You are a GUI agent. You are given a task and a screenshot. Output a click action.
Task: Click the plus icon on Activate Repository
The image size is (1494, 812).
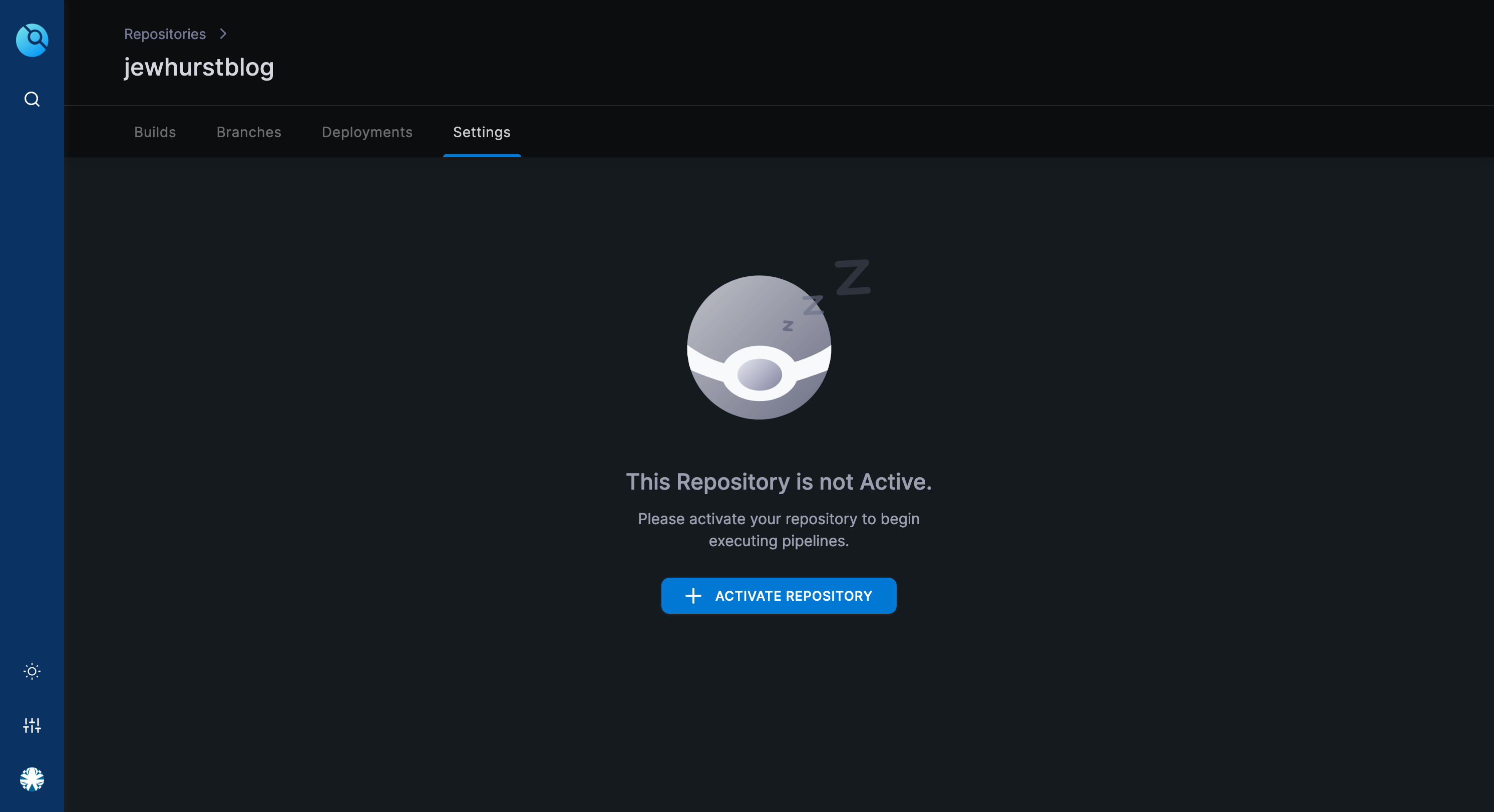[x=693, y=596]
